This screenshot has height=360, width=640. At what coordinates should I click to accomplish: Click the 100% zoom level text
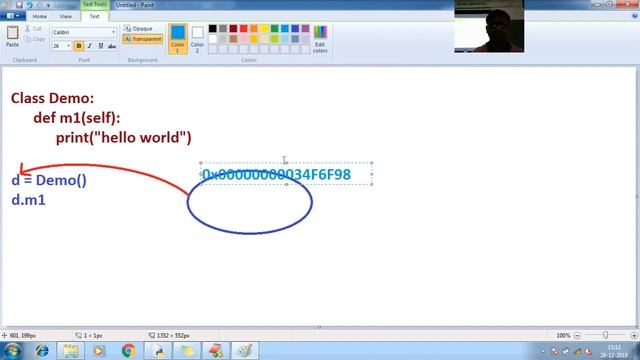pos(563,336)
